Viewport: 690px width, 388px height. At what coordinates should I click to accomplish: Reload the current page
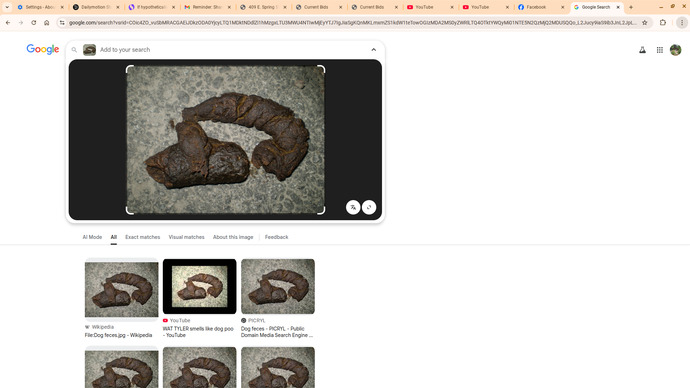coord(33,22)
